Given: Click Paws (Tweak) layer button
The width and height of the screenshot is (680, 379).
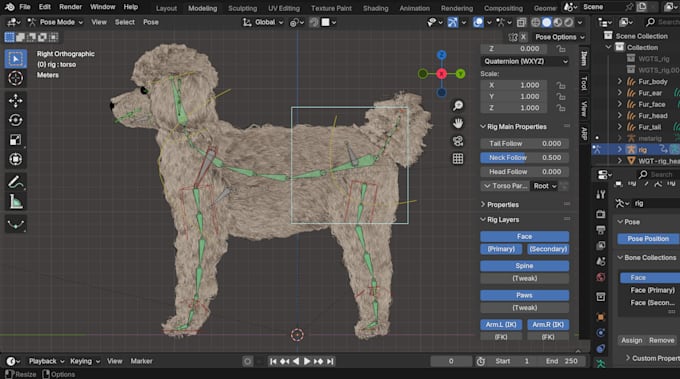Looking at the screenshot, I should click(x=524, y=308).
